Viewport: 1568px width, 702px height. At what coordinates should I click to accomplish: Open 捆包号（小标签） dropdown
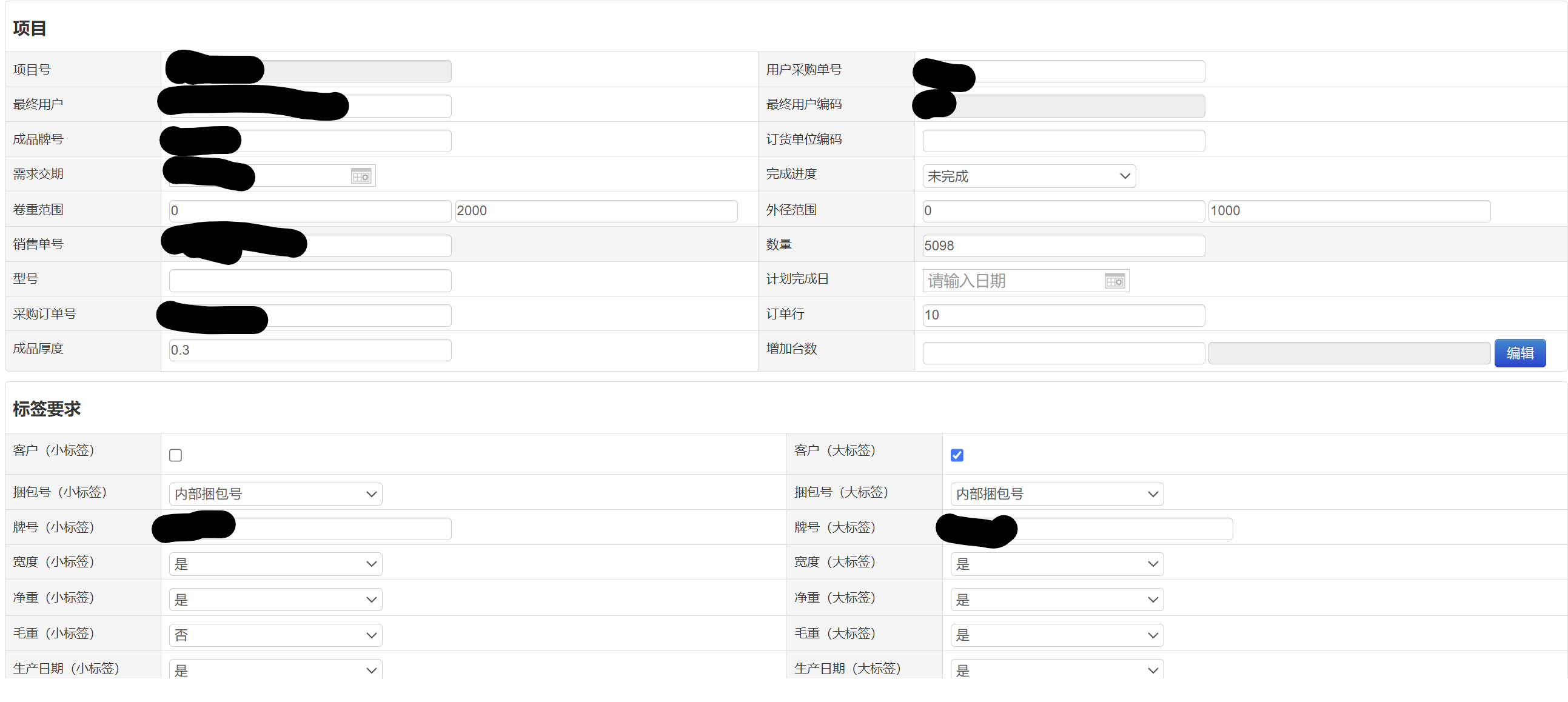click(x=276, y=493)
